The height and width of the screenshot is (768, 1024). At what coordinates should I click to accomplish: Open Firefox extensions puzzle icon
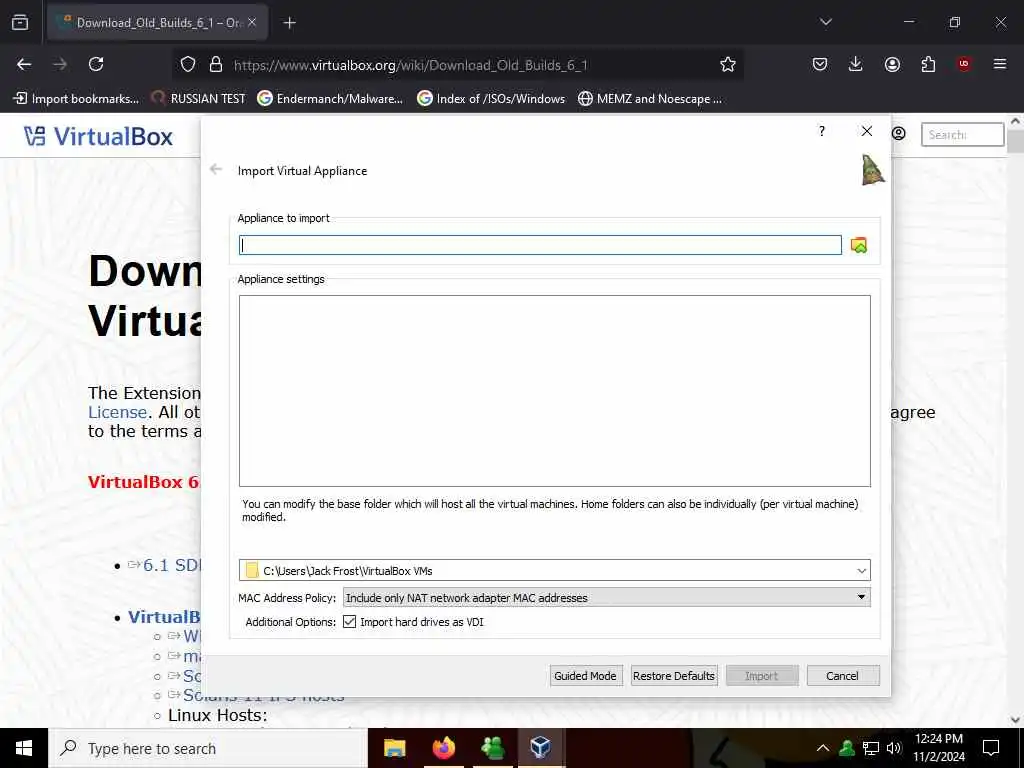pos(928,64)
